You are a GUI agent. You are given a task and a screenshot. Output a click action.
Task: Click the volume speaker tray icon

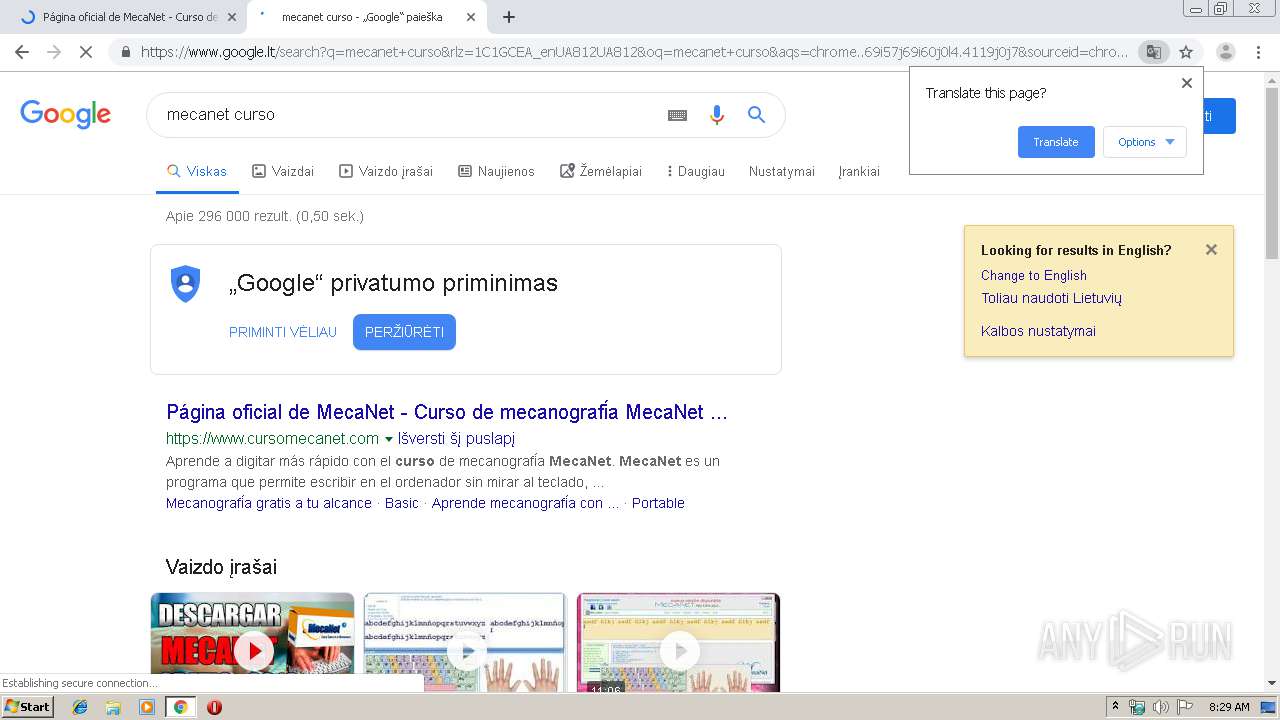click(x=1160, y=707)
